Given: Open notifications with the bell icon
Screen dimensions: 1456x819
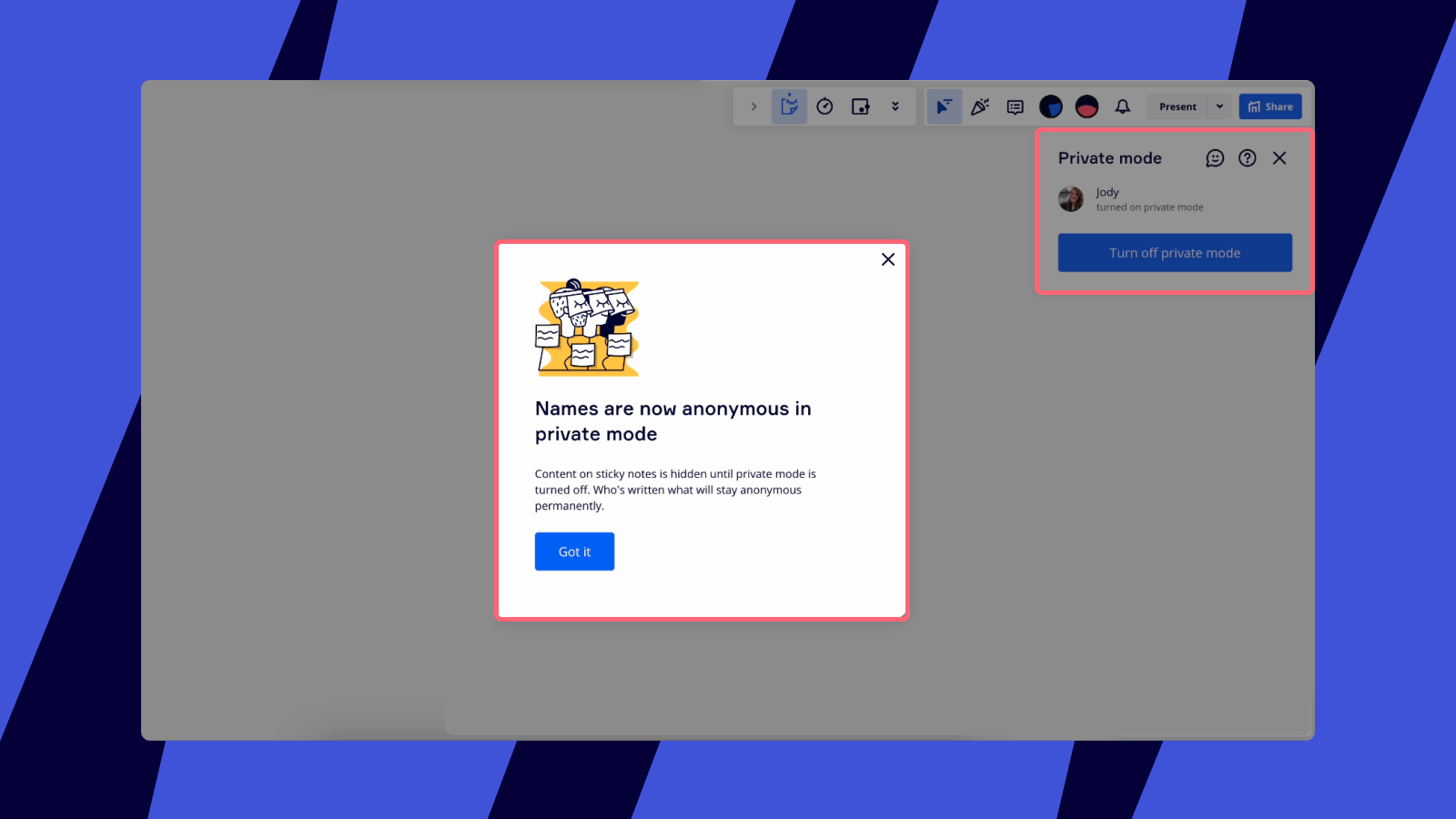Looking at the screenshot, I should click(x=1122, y=106).
